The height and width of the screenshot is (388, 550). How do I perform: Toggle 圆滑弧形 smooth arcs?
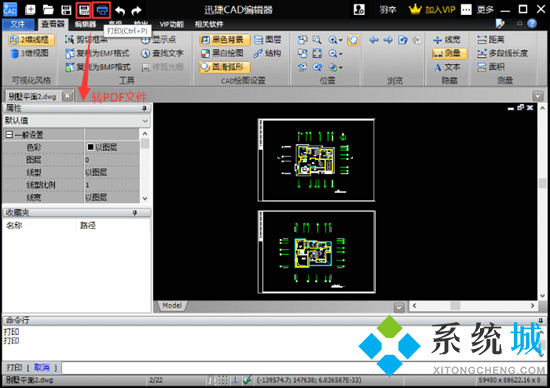(x=224, y=67)
